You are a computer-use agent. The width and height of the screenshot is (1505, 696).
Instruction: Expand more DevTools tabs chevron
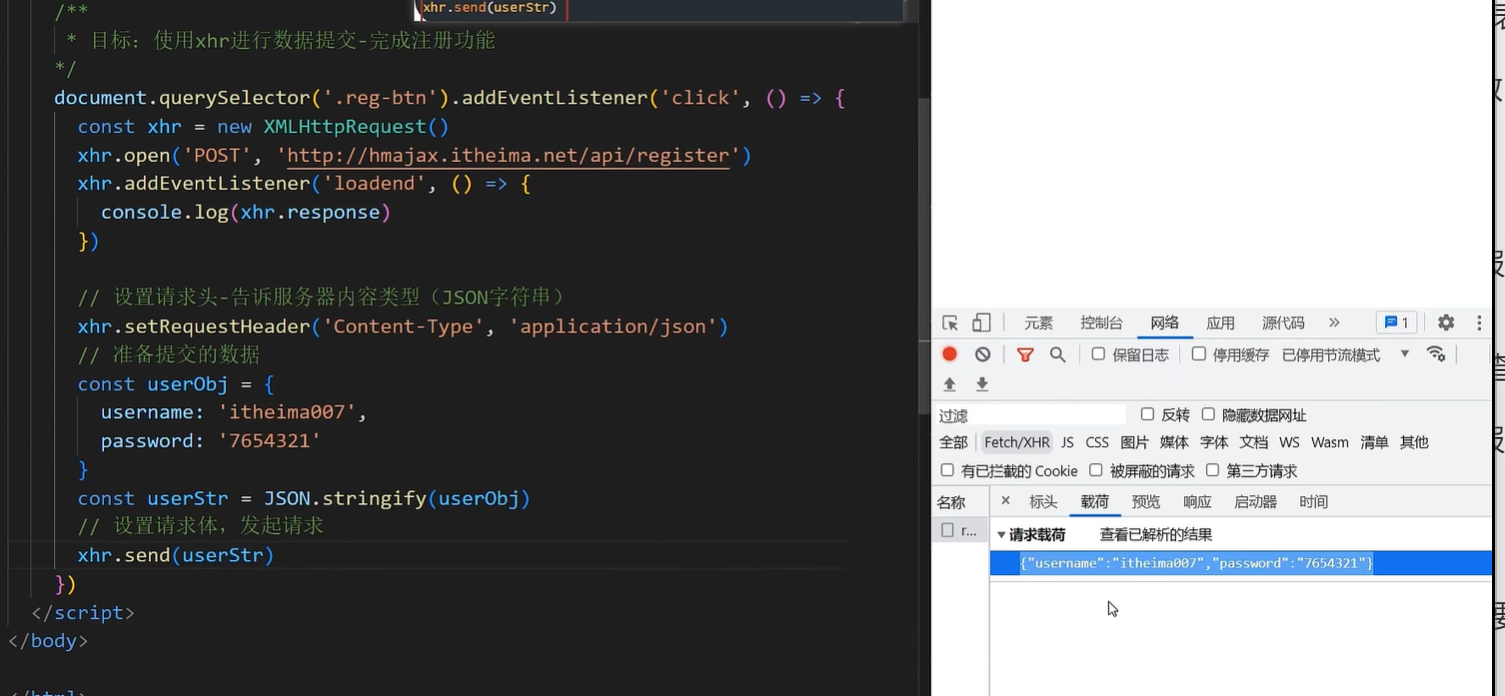pyautogui.click(x=1334, y=323)
